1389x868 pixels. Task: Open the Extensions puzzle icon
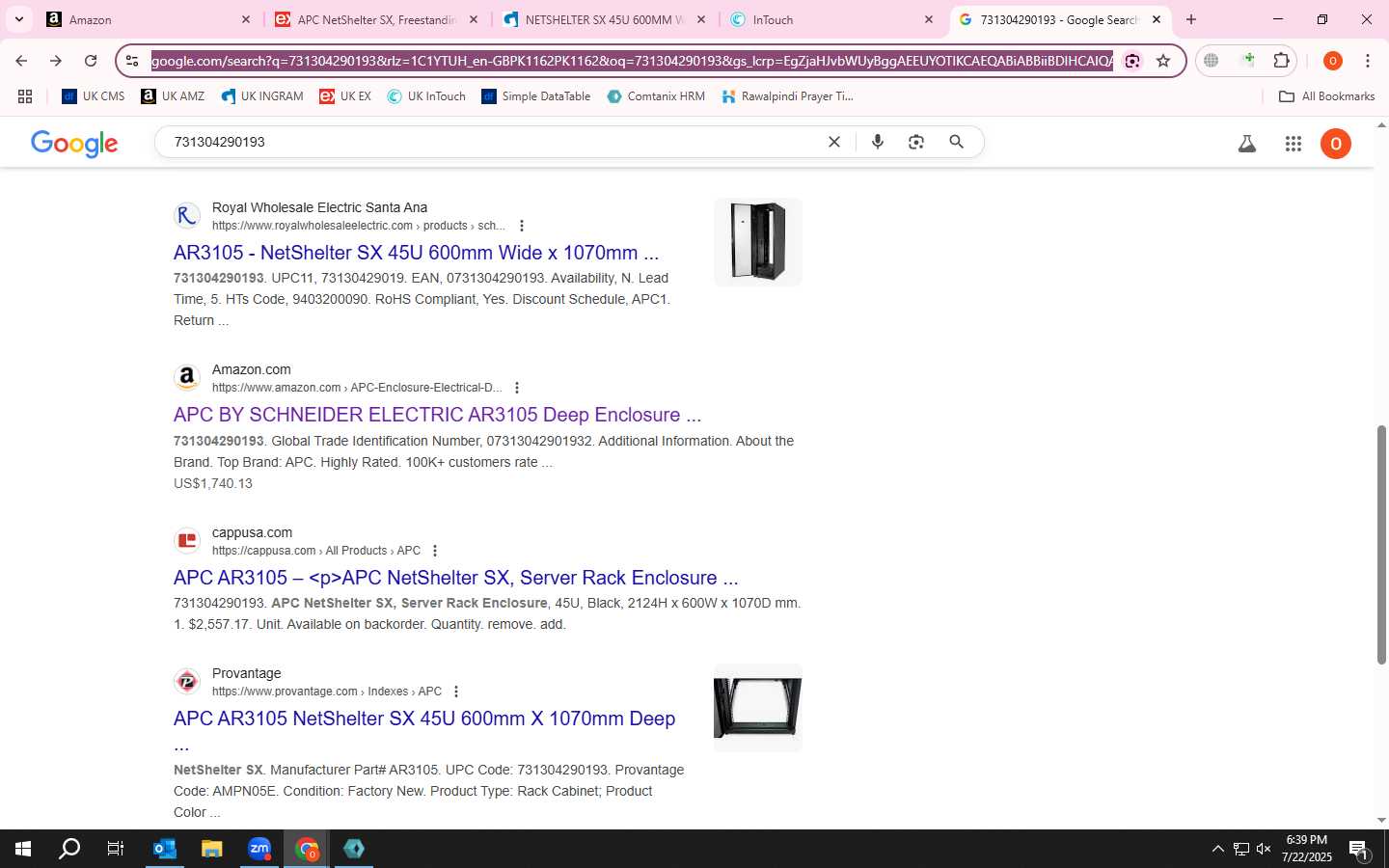pyautogui.click(x=1281, y=61)
